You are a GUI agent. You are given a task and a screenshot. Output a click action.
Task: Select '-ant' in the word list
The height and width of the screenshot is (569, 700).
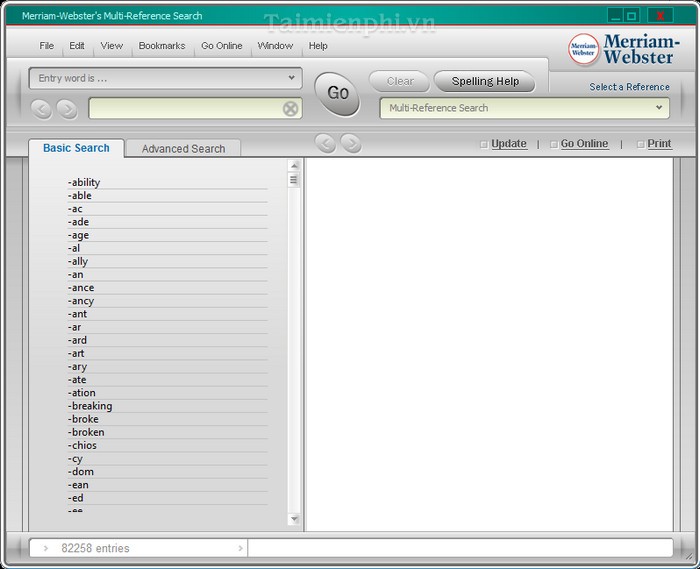coord(78,314)
